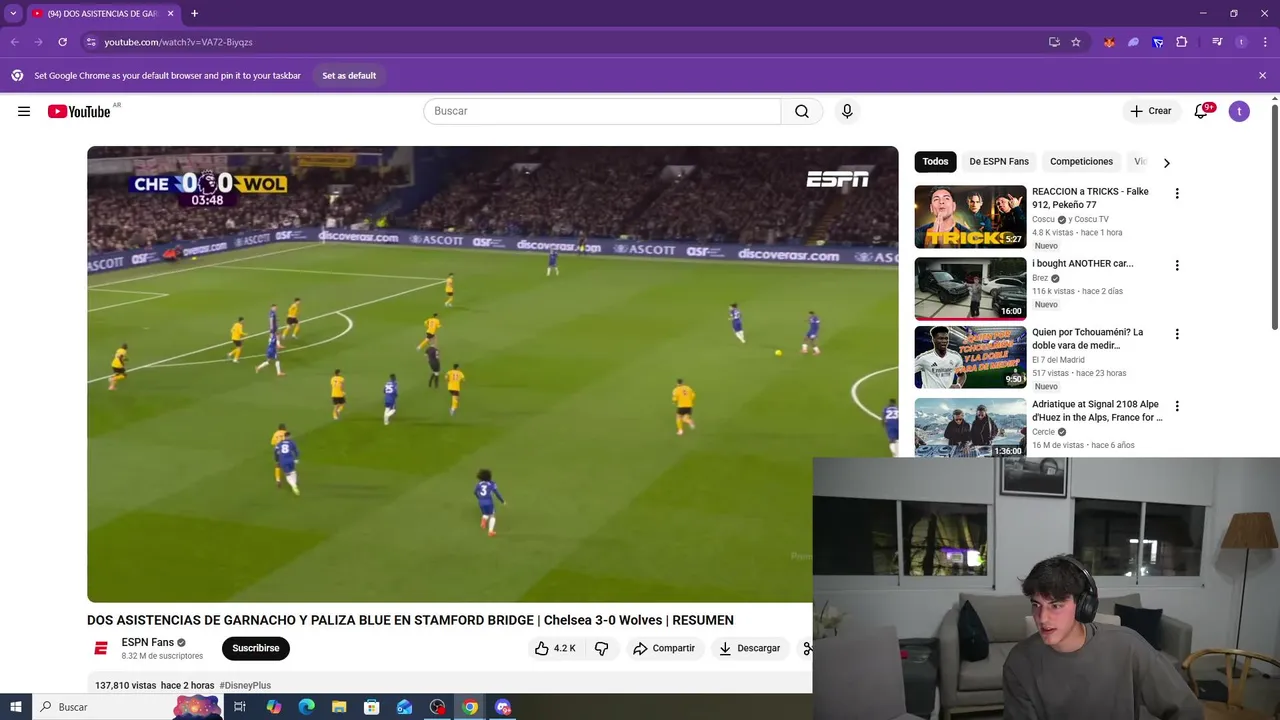Open options for Quien por Tchouaméni video
The width and height of the screenshot is (1280, 720).
click(1177, 334)
